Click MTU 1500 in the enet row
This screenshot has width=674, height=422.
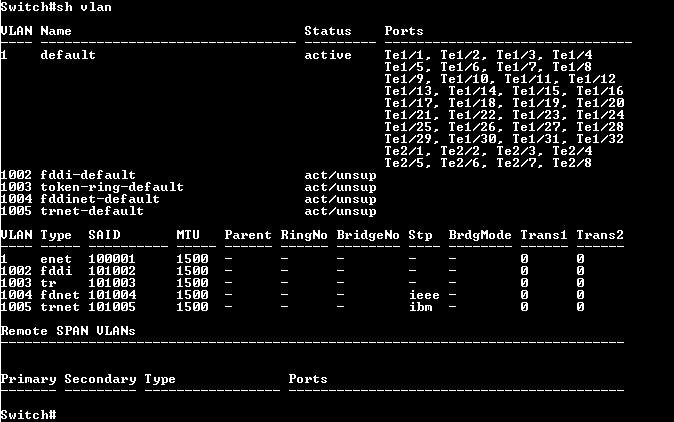192,259
